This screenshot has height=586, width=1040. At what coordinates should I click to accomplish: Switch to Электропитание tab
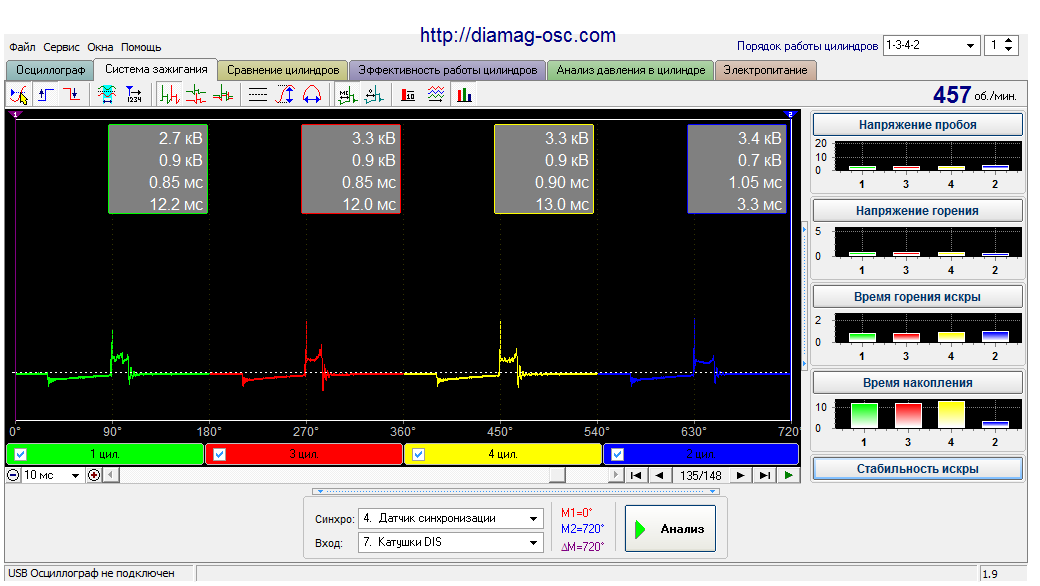coord(765,70)
